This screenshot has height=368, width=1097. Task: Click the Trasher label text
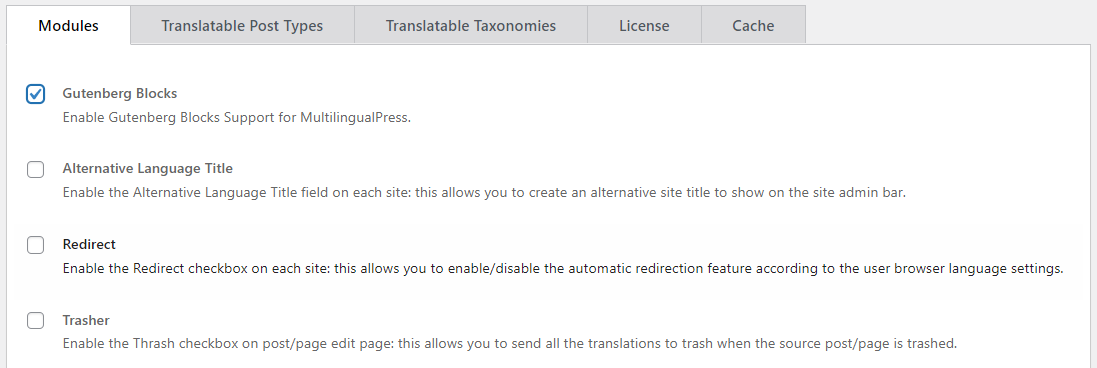click(86, 320)
